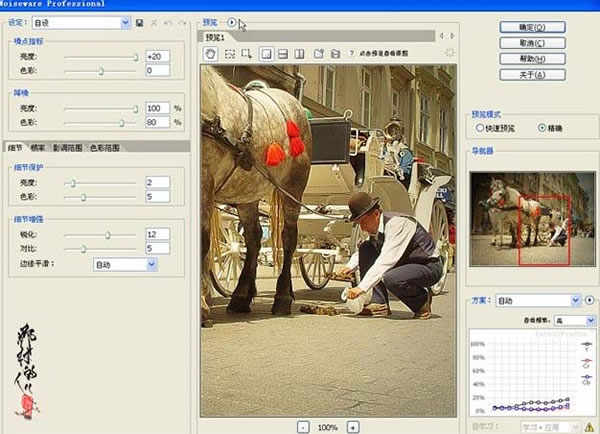The image size is (600, 434).
Task: Click the 帮助(H) help button
Action: coord(532,59)
